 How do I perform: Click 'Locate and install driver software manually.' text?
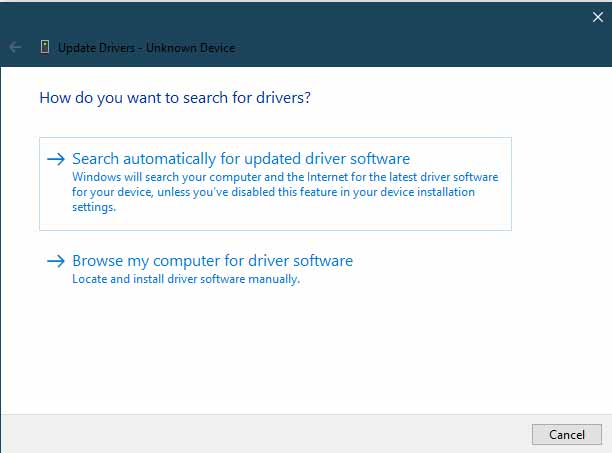(x=186, y=279)
